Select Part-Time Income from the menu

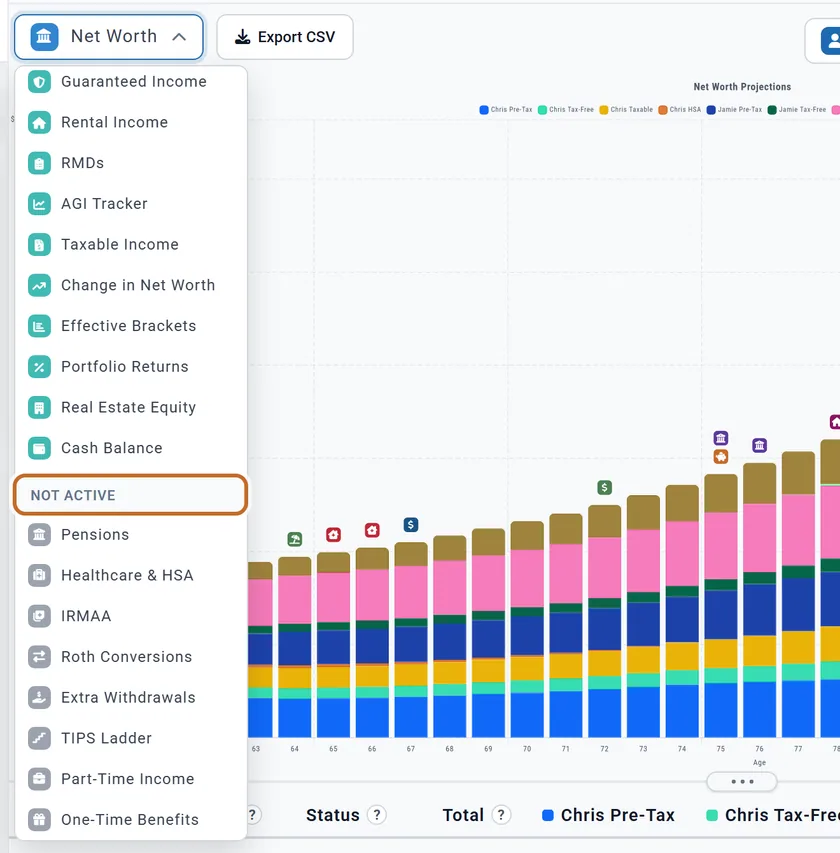pos(131,779)
